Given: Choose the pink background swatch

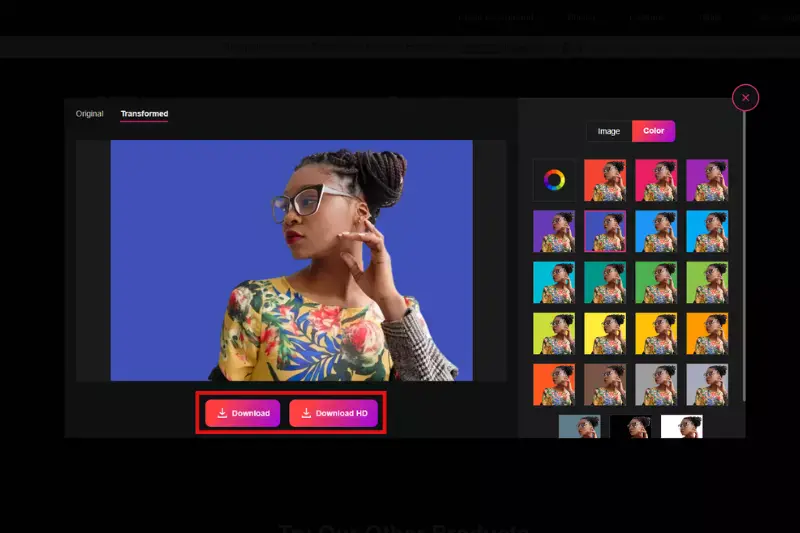Looking at the screenshot, I should [x=656, y=180].
